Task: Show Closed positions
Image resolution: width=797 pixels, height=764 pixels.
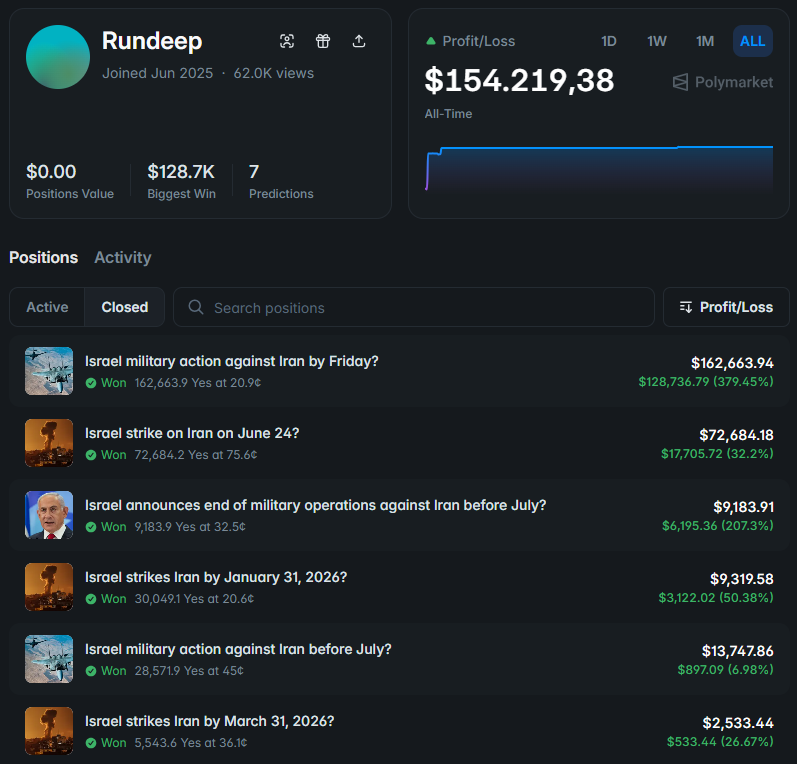Action: 125,307
